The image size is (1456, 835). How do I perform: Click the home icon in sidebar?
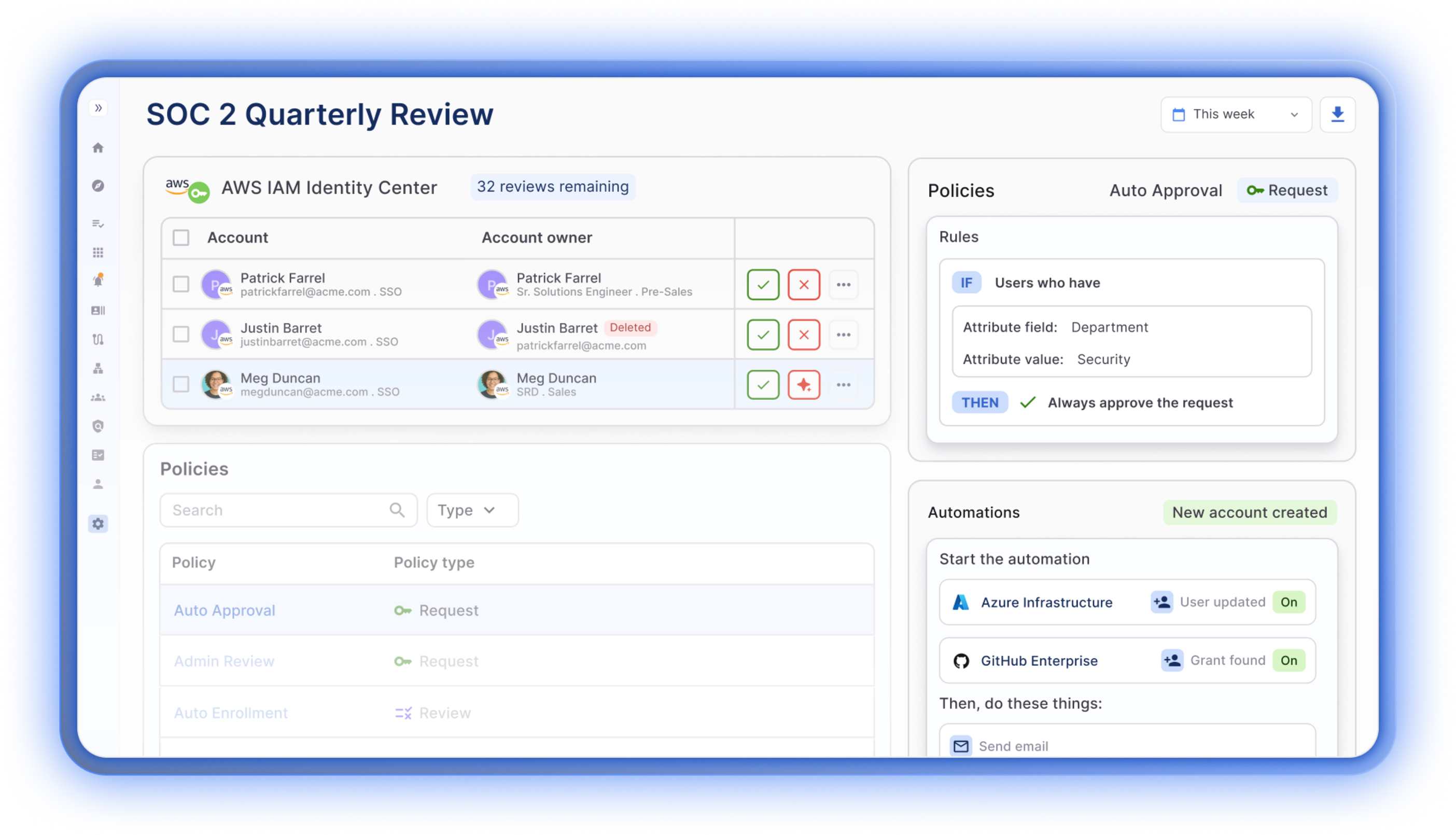point(98,148)
